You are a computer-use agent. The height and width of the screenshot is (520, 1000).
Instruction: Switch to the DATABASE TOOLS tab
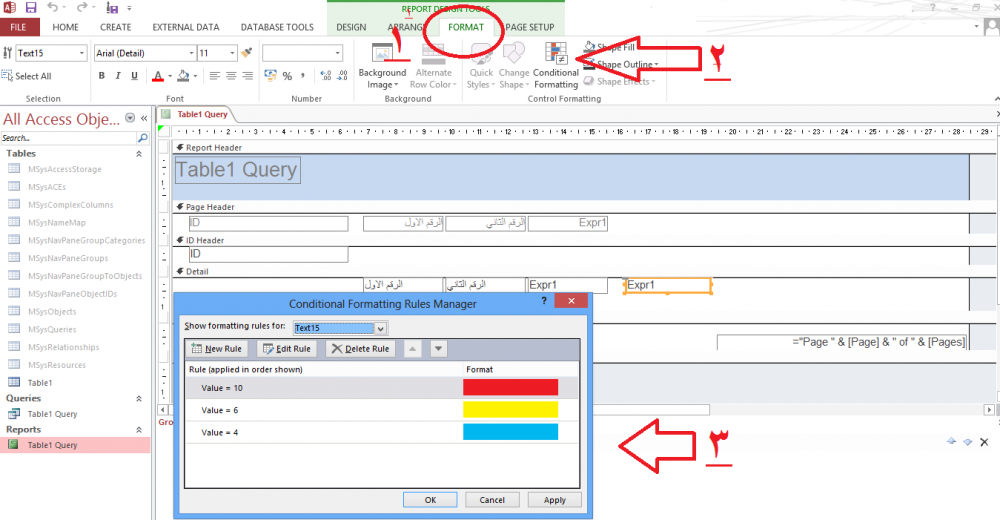coord(277,27)
